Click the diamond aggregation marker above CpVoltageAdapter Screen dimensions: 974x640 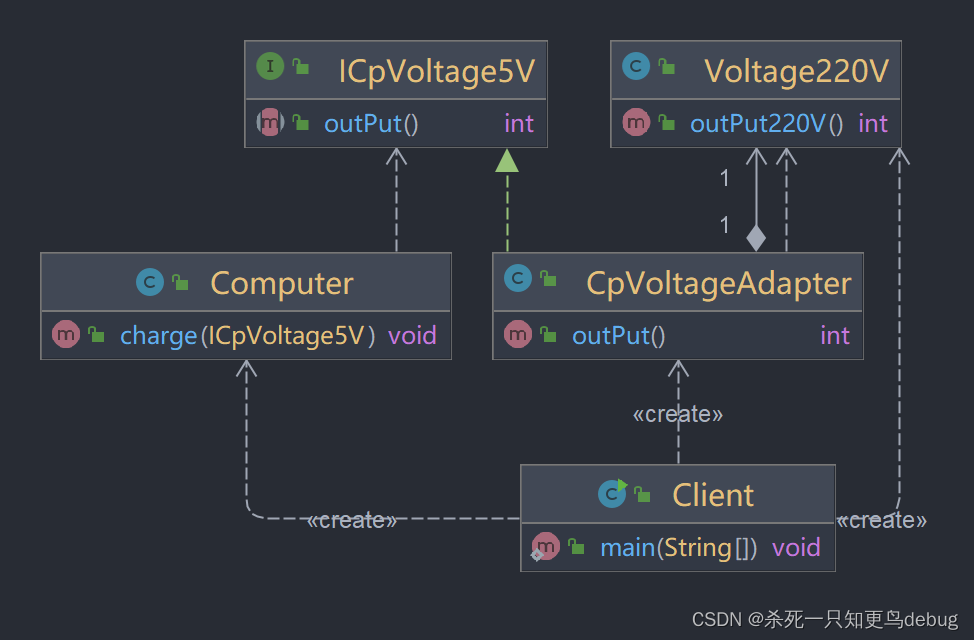click(756, 238)
